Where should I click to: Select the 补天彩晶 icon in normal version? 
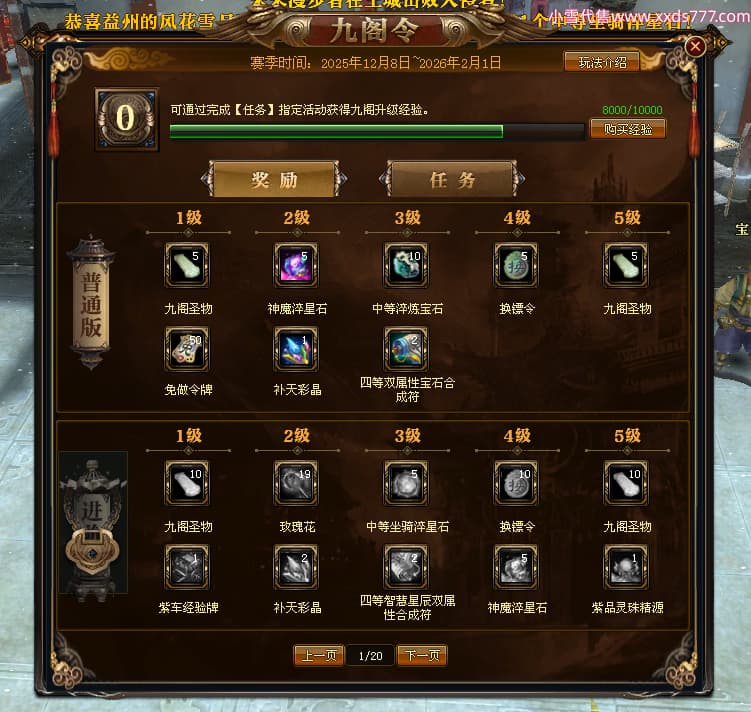pyautogui.click(x=296, y=349)
